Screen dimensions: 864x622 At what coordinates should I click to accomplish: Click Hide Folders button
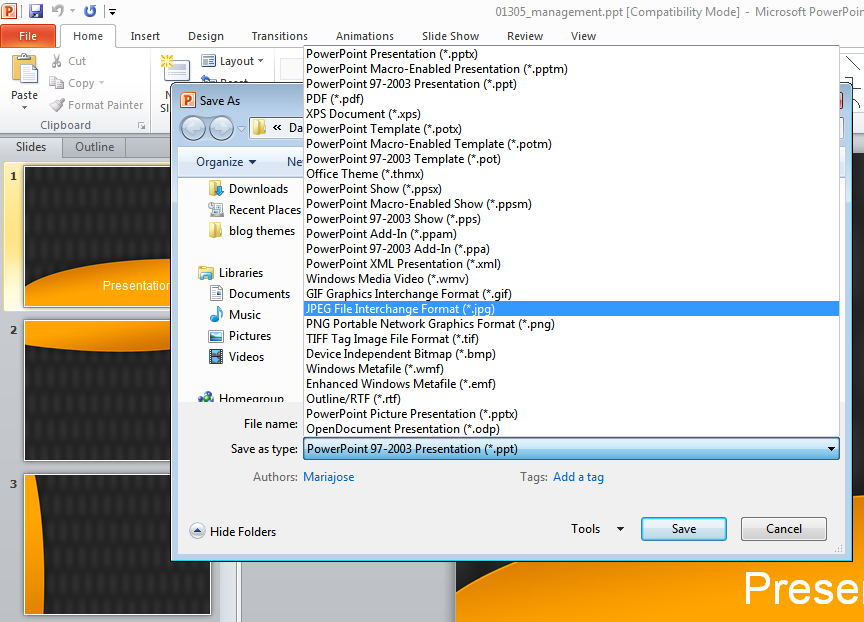(233, 532)
